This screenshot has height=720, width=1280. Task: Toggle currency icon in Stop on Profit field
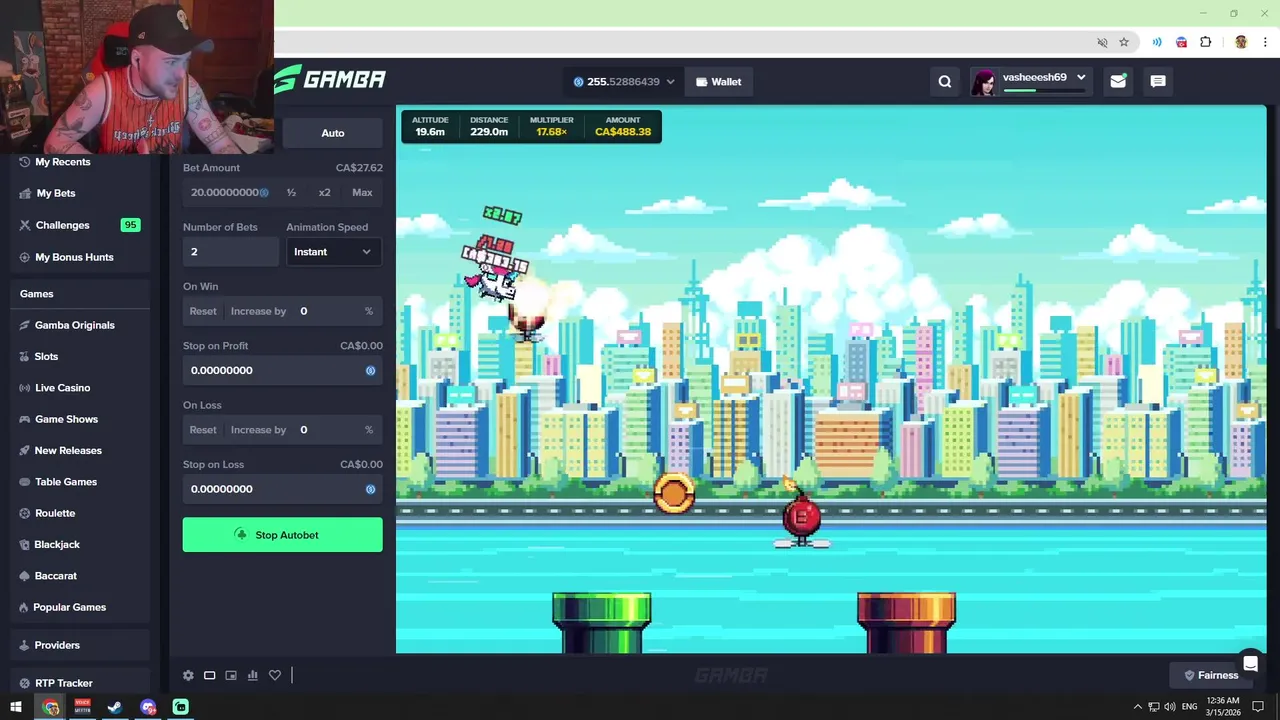pyautogui.click(x=370, y=370)
